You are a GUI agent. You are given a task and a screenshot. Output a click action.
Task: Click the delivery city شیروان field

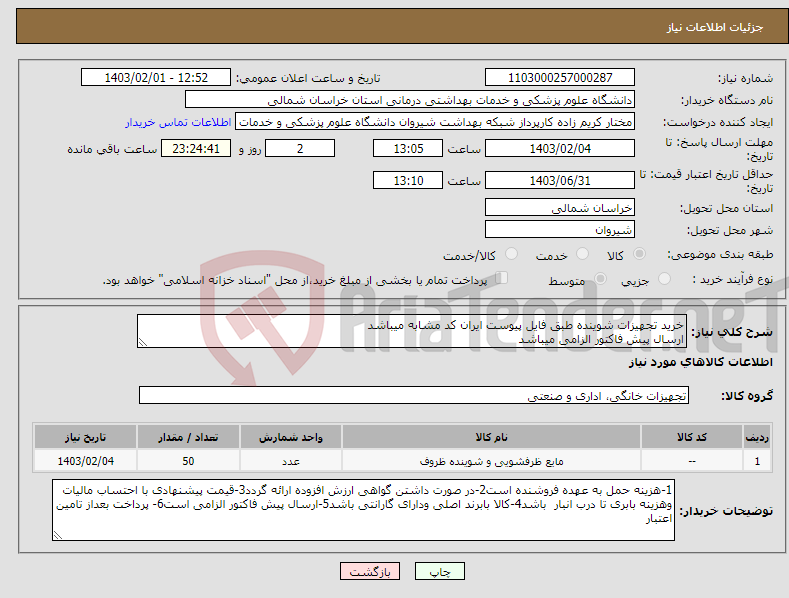[x=560, y=230]
